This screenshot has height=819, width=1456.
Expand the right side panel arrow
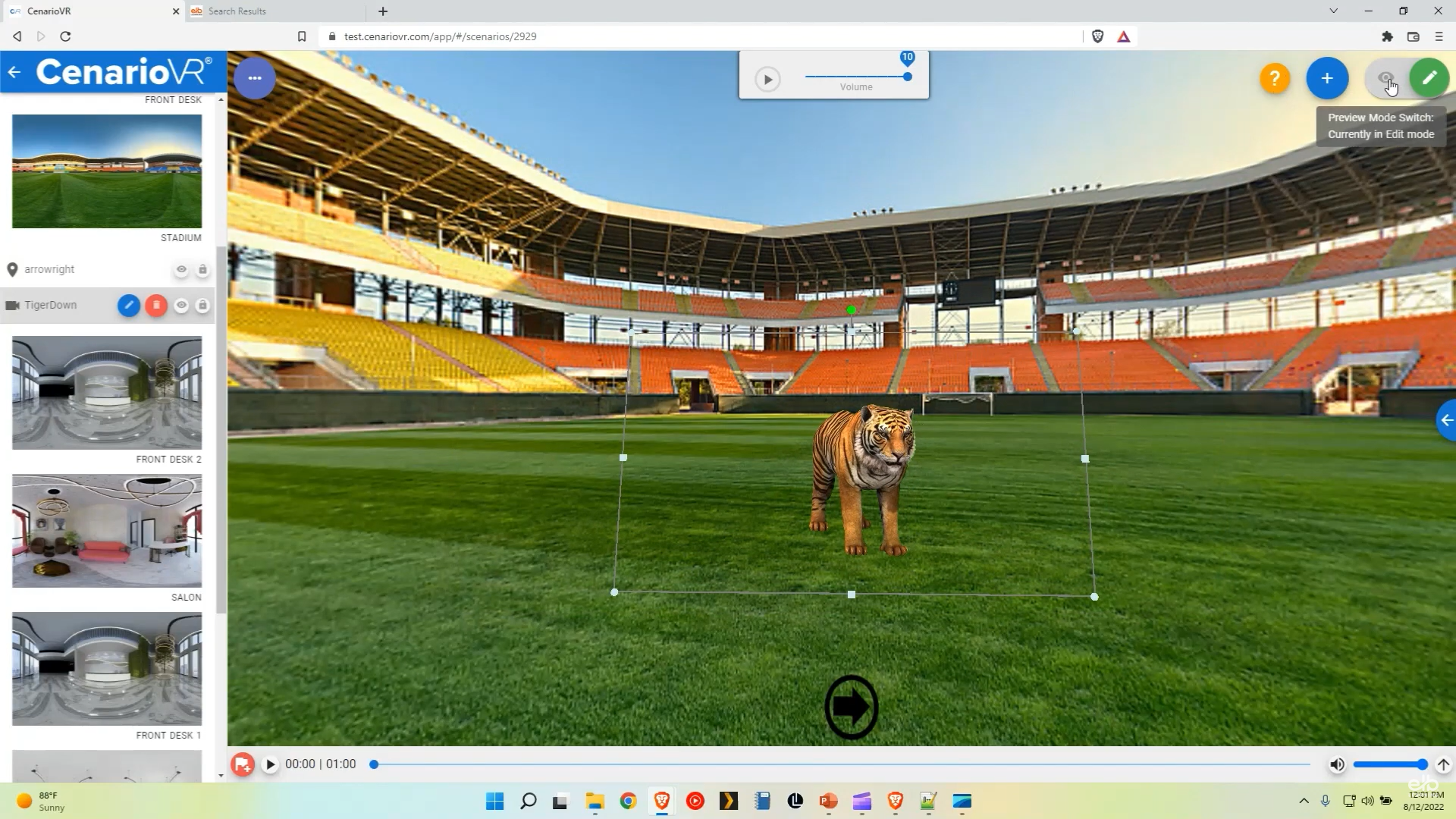click(1447, 420)
